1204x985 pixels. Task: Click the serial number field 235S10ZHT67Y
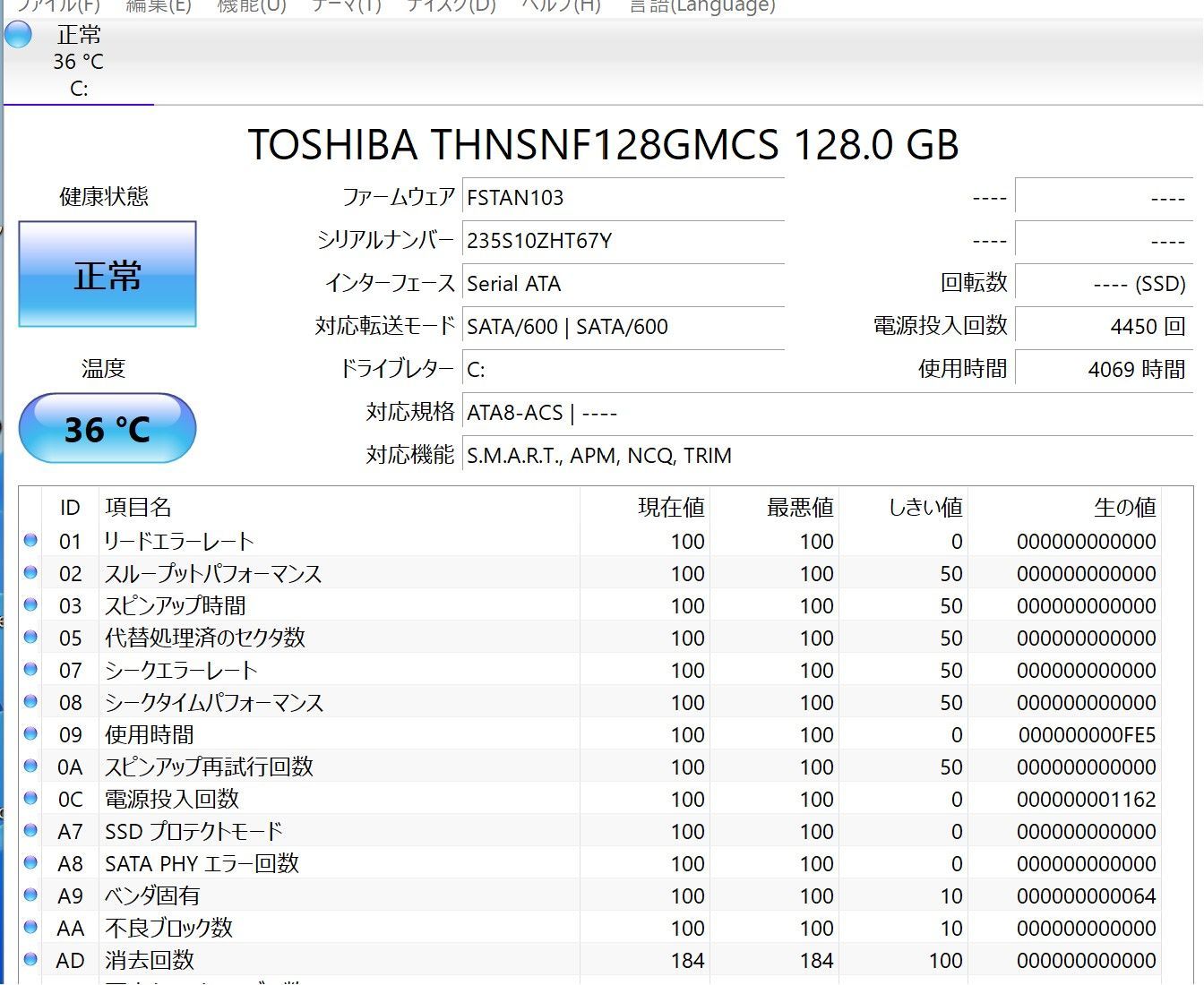click(623, 241)
